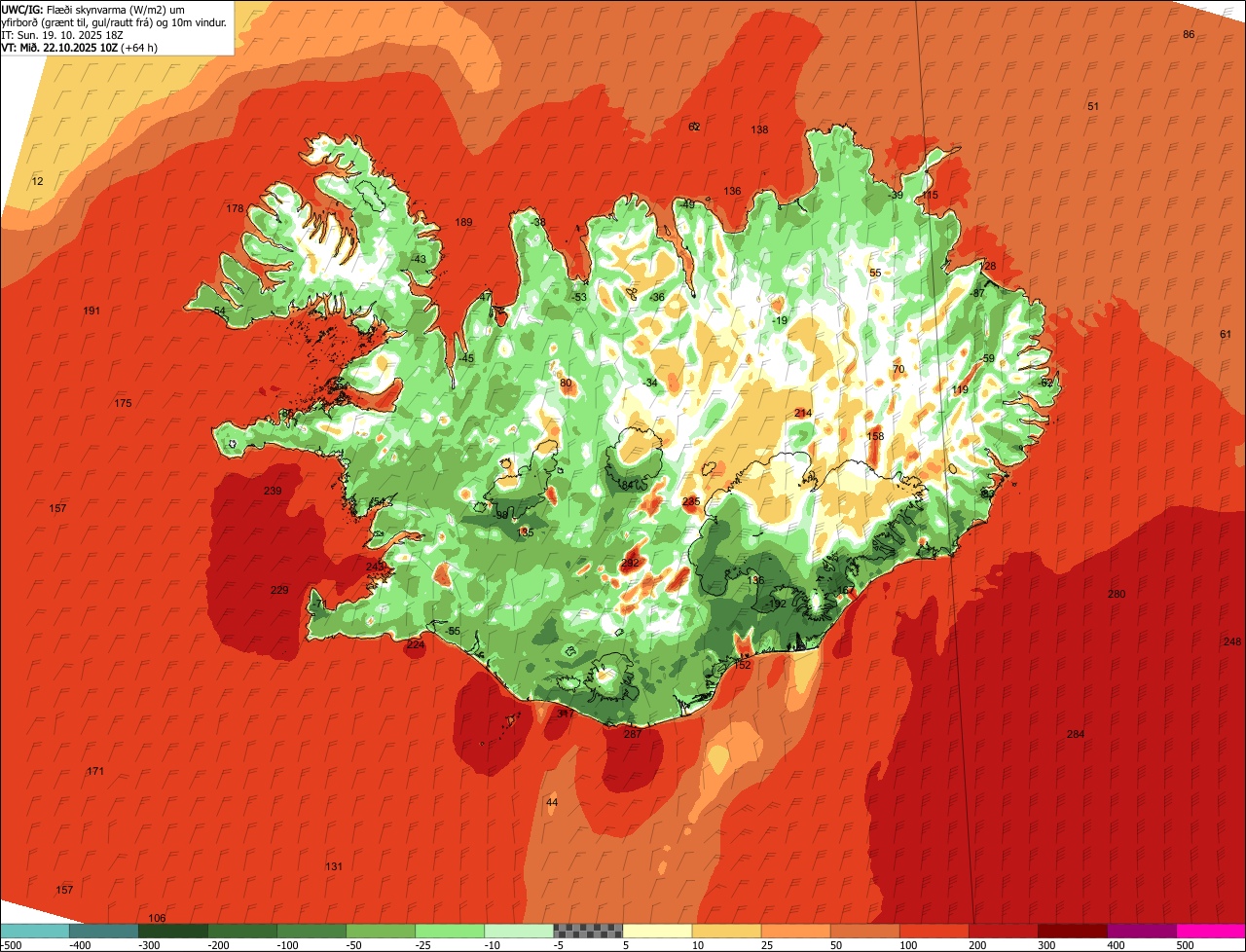The width and height of the screenshot is (1246, 952).
Task: Click the flux value 292 in south Iceland
Action: click(x=630, y=564)
